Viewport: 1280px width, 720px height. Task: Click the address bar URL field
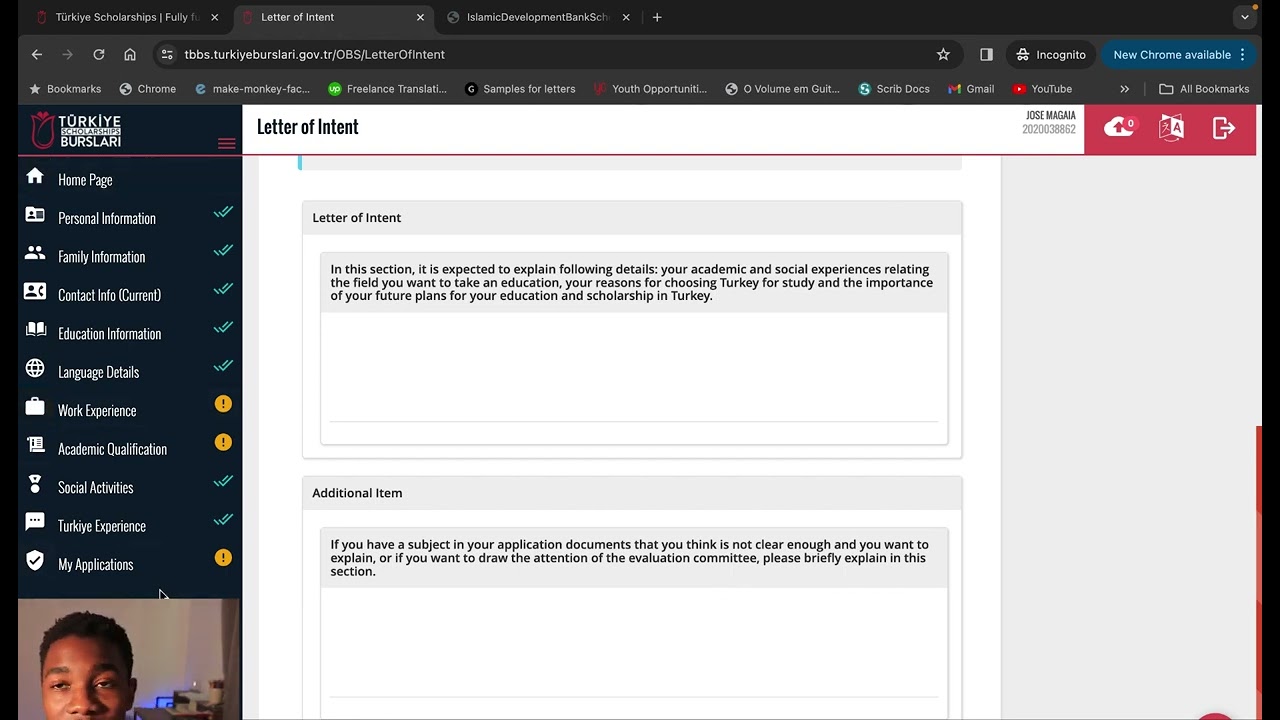[560, 54]
